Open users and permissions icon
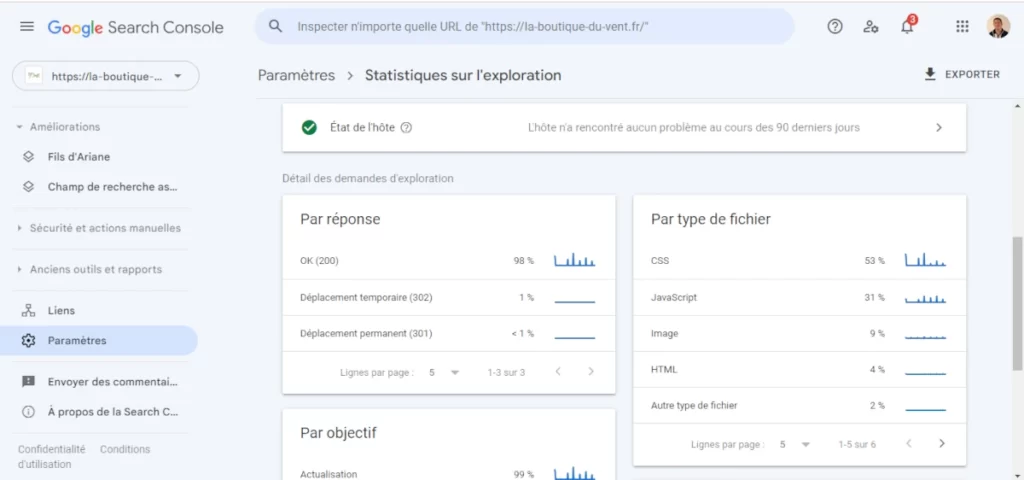This screenshot has width=1024, height=480. click(871, 27)
